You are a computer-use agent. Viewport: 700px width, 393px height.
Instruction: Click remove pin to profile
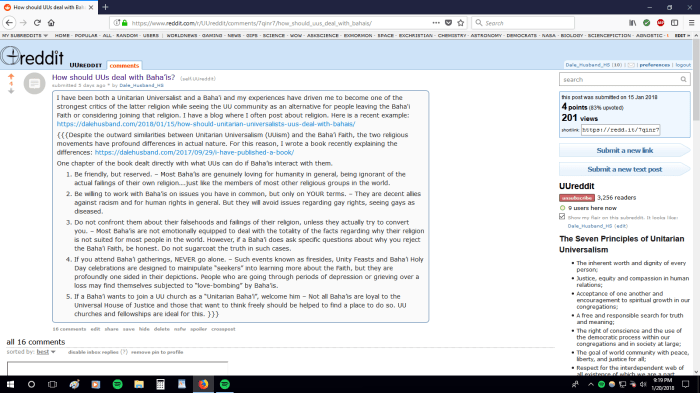coord(157,352)
